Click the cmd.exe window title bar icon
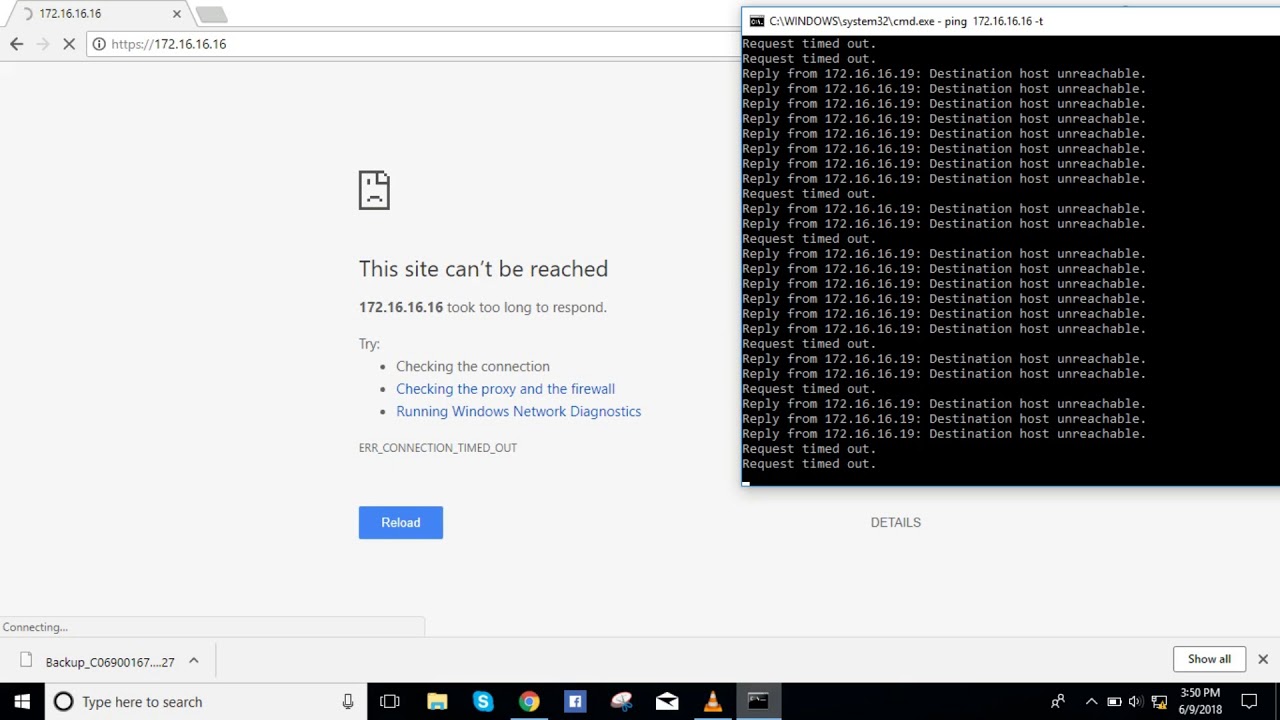Image resolution: width=1280 pixels, height=720 pixels. tap(757, 21)
